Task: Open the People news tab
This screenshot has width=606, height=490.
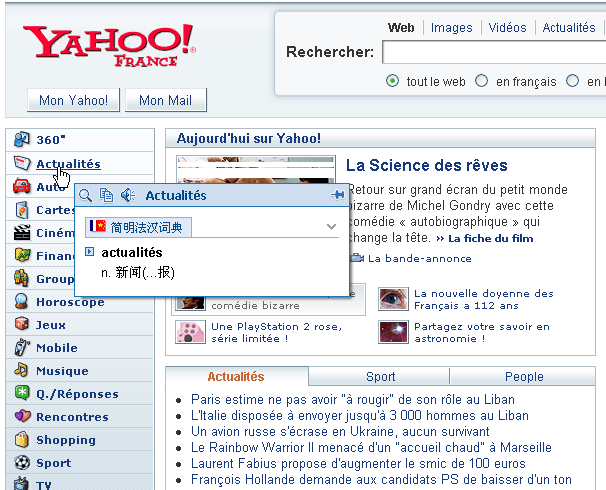Action: coord(524,376)
